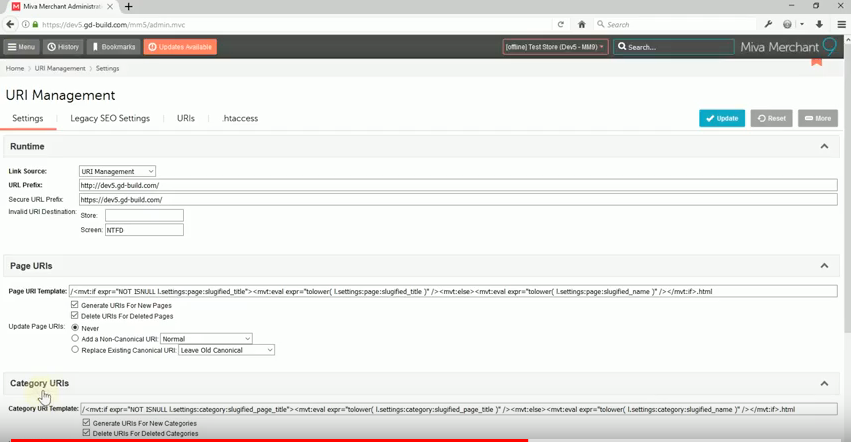Open the Link Source dropdown
The image size is (851, 442).
pyautogui.click(x=117, y=171)
